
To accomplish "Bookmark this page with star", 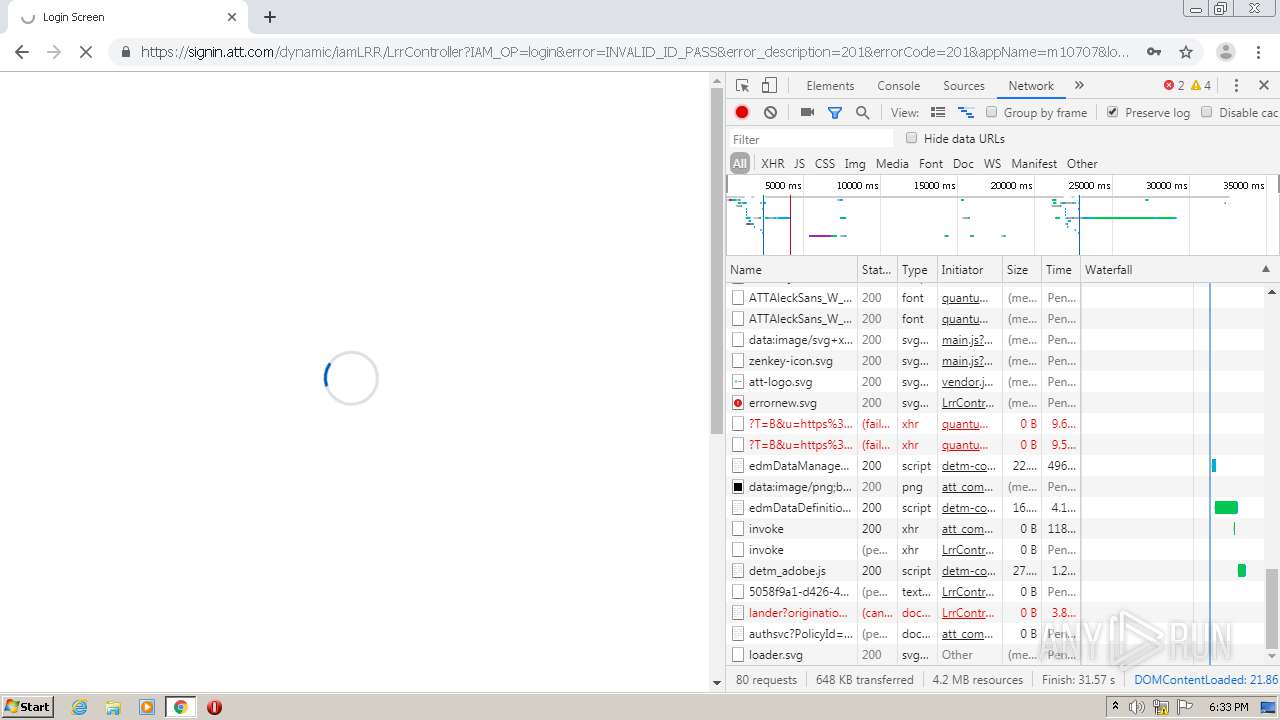I will point(1186,52).
